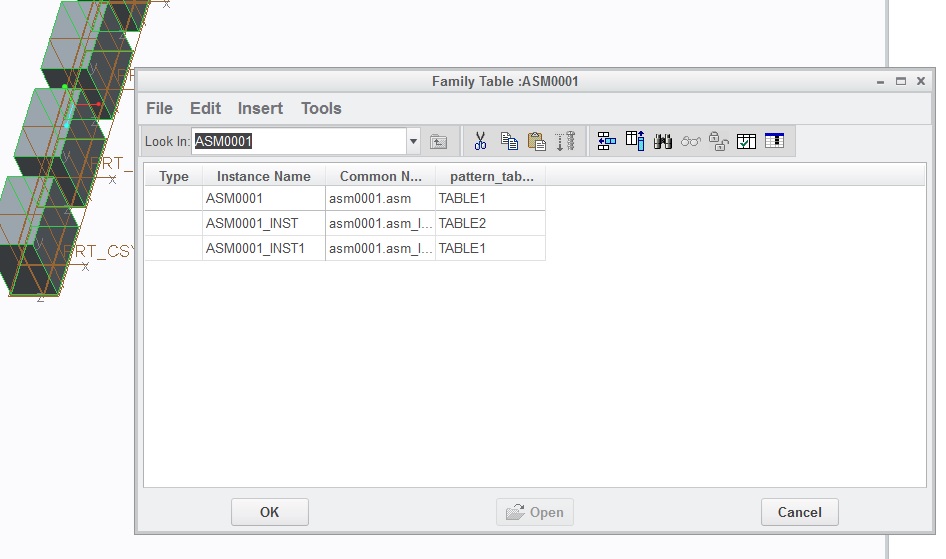Select the ASM0001_INST1 instance name cell

264,248
